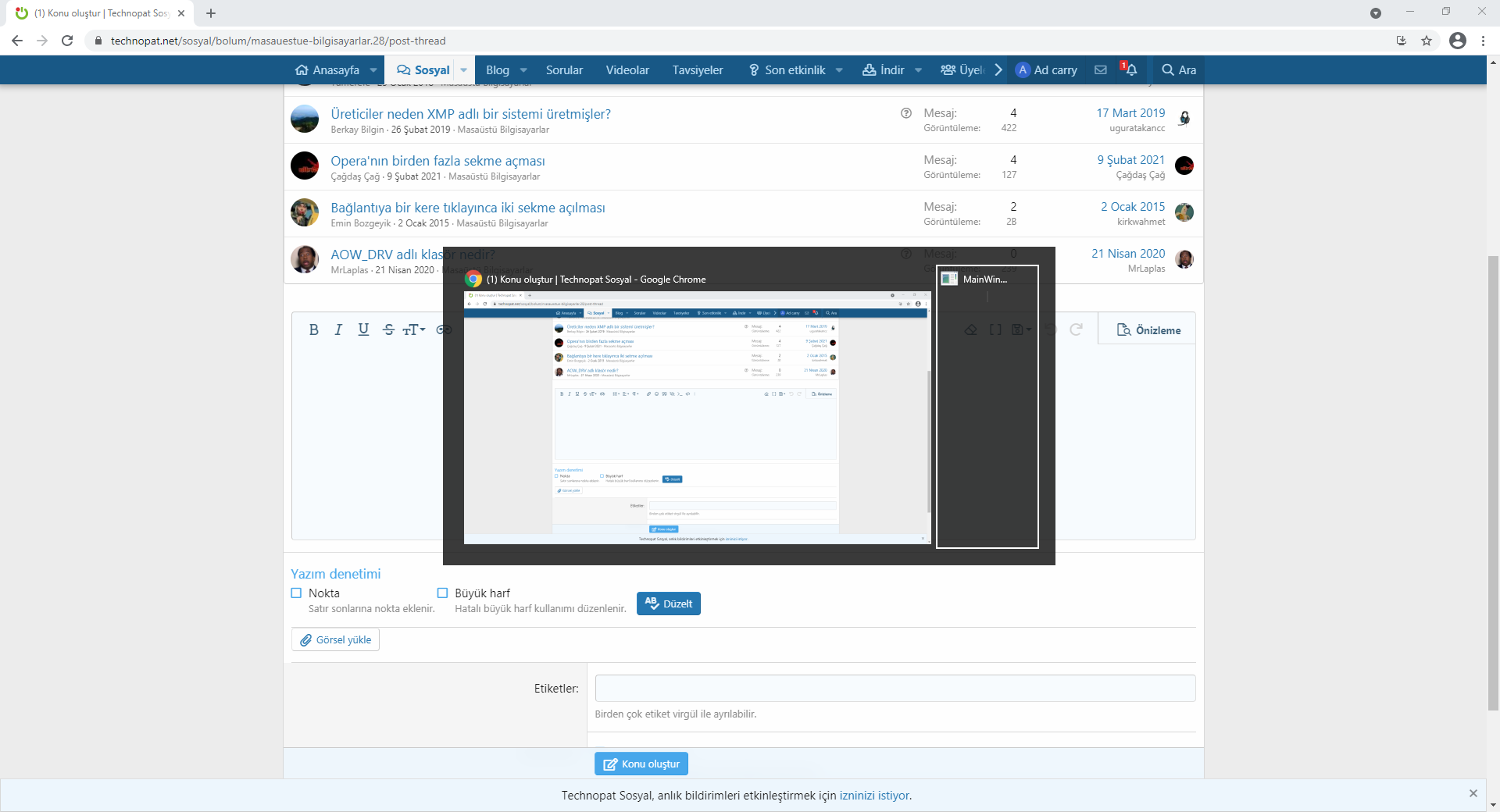Expand the Son etkinlik submenu arrow
The height and width of the screenshot is (812, 1500).
[839, 69]
